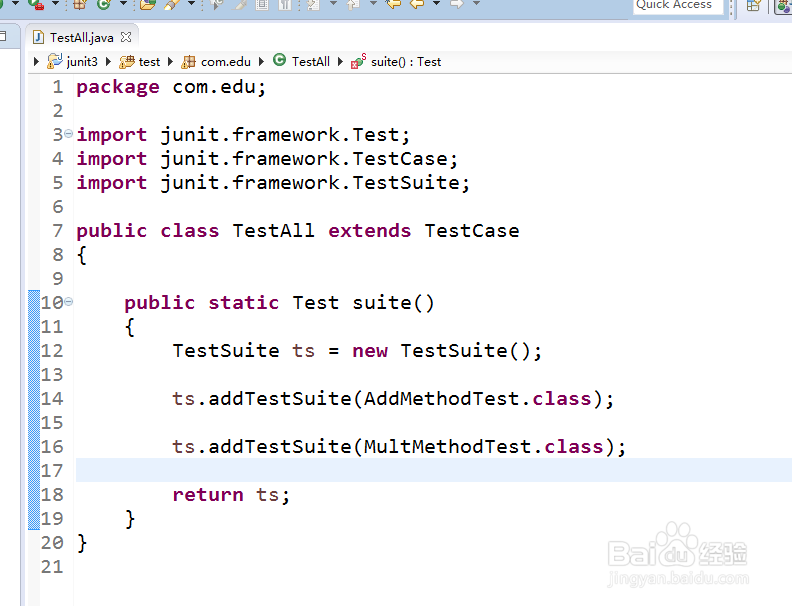The width and height of the screenshot is (792, 606).
Task: Click 'TestSuite();' constructor call on line 12
Action: point(471,351)
